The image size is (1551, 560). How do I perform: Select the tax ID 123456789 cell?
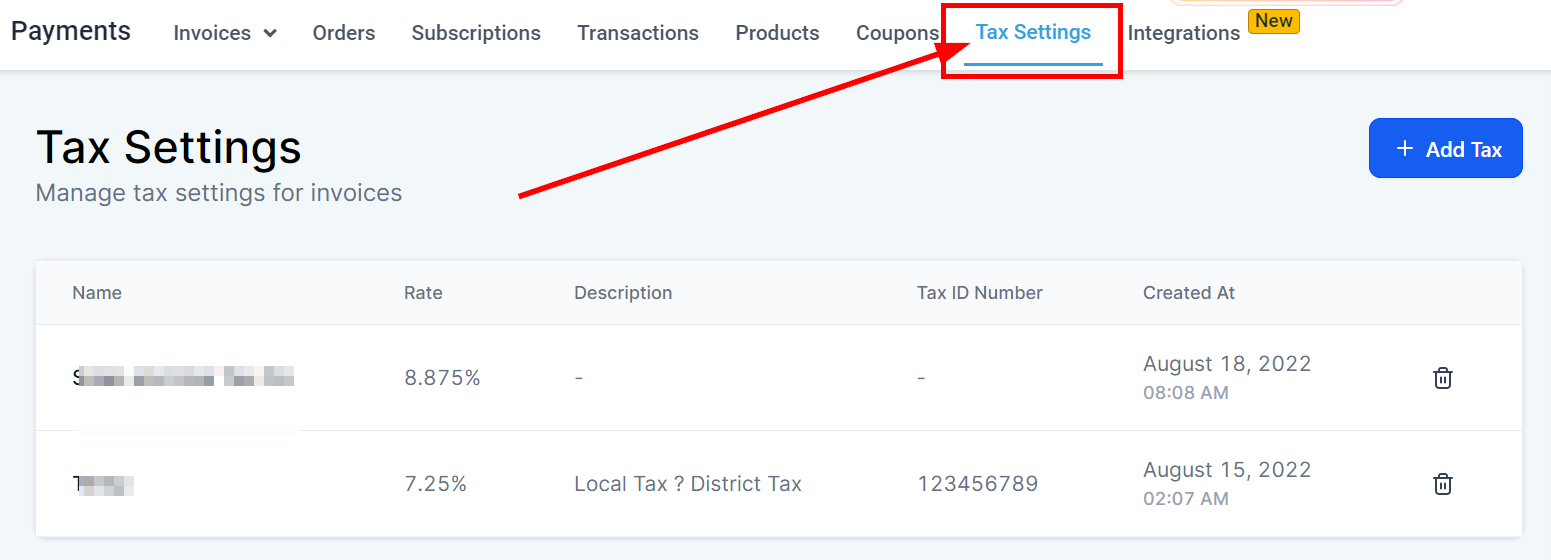coord(977,484)
